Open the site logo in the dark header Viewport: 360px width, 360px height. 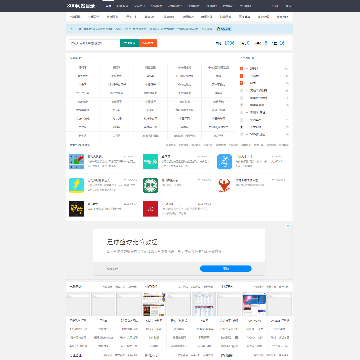pos(81,6)
